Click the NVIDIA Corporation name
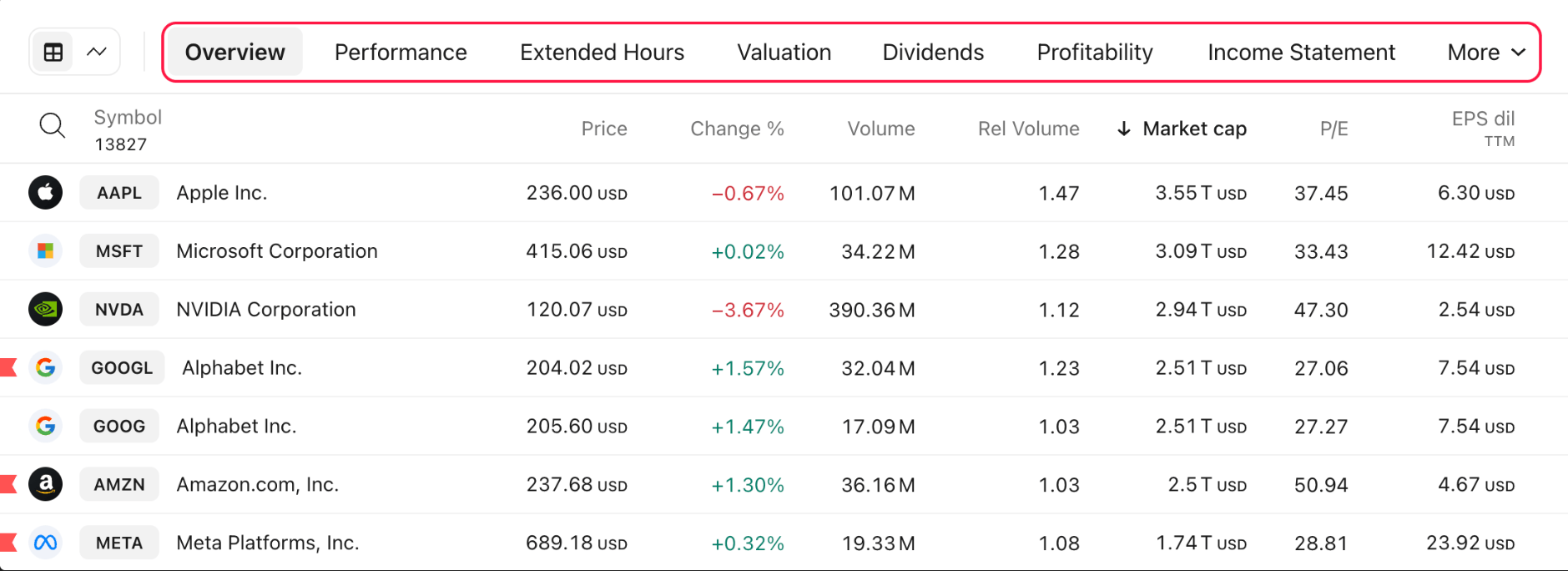This screenshot has height=571, width=1568. pyautogui.click(x=266, y=310)
